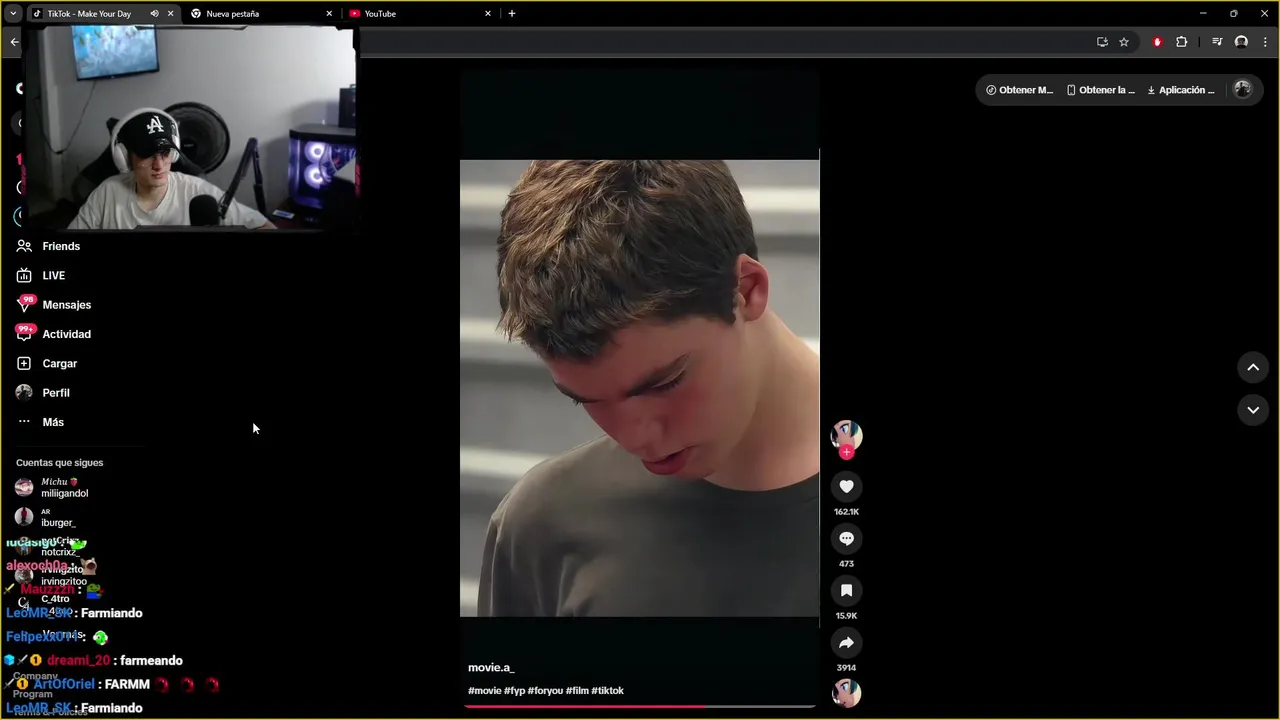Open the Chrome extensions puzzle icon
The height and width of the screenshot is (720, 1280).
coord(1181,42)
